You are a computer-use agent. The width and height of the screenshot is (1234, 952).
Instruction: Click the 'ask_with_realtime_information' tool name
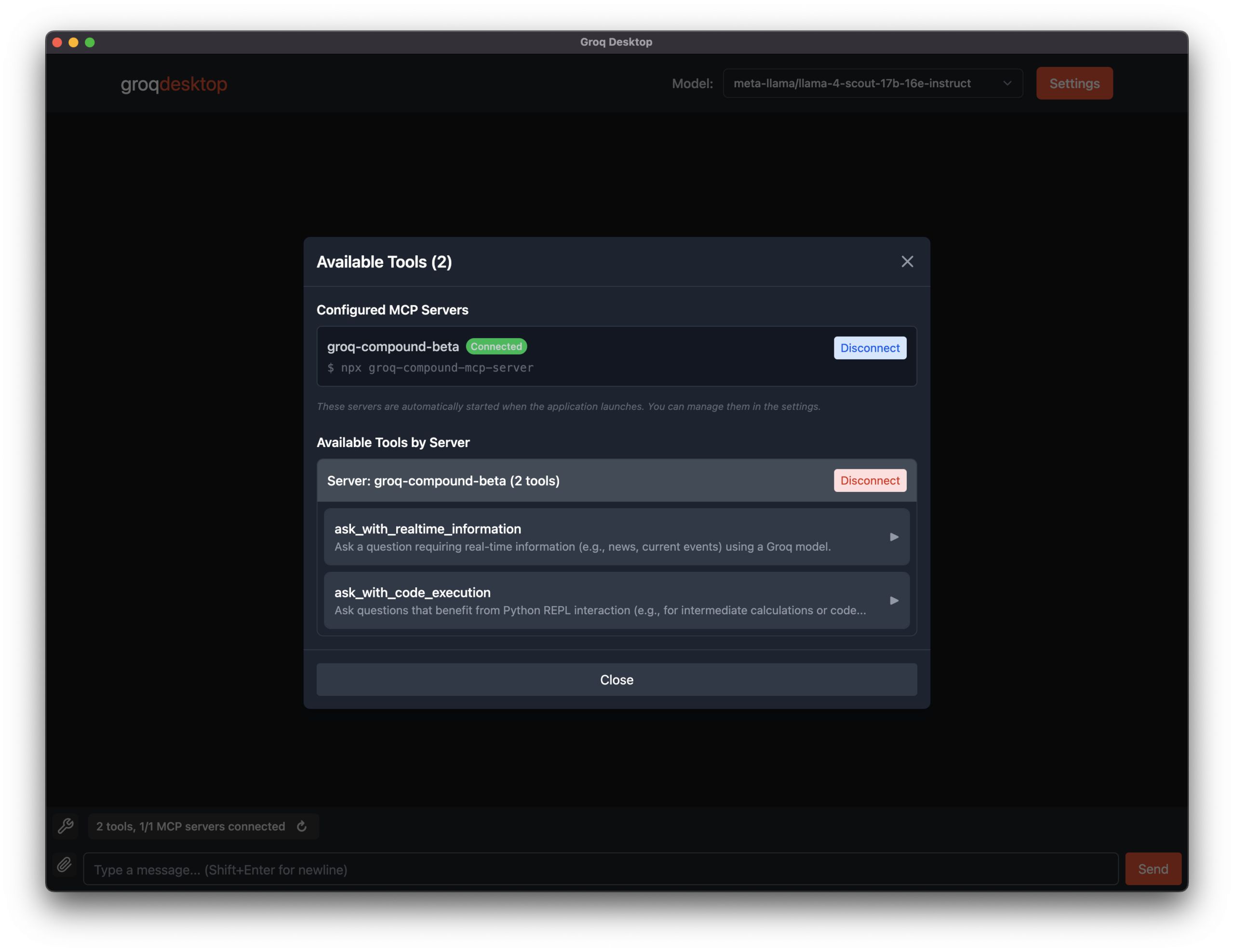(x=428, y=529)
